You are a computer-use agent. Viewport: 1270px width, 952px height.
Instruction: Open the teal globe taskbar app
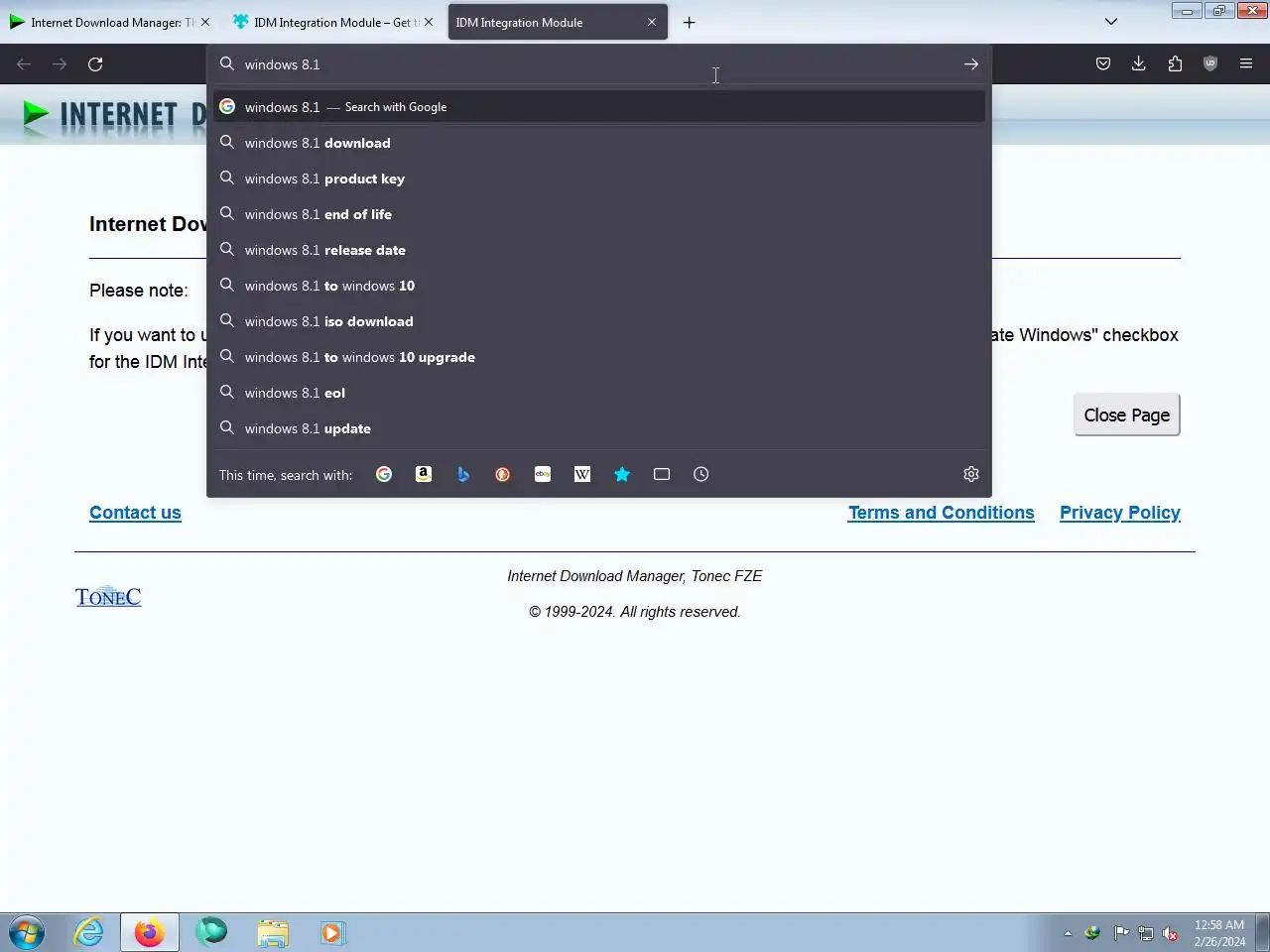point(210,933)
